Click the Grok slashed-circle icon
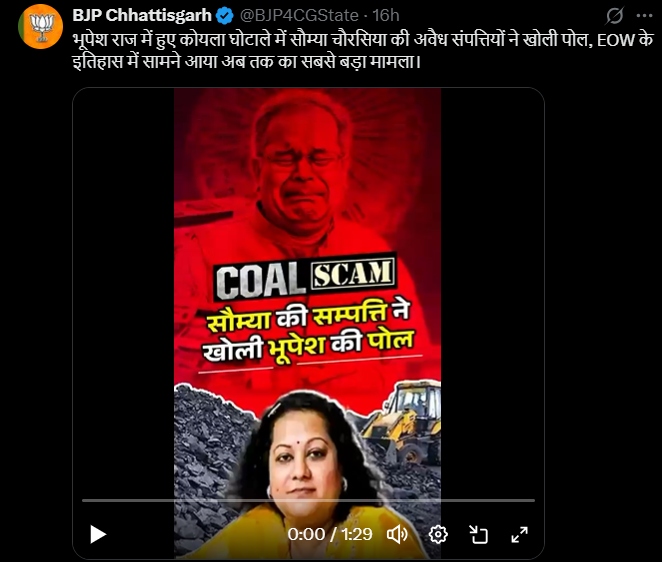662x562 pixels. tap(615, 16)
